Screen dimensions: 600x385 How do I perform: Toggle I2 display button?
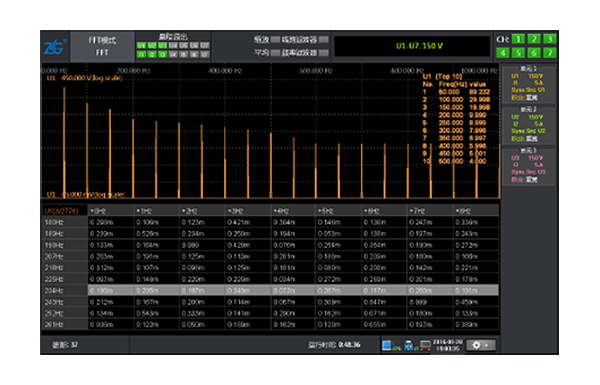[x=152, y=55]
